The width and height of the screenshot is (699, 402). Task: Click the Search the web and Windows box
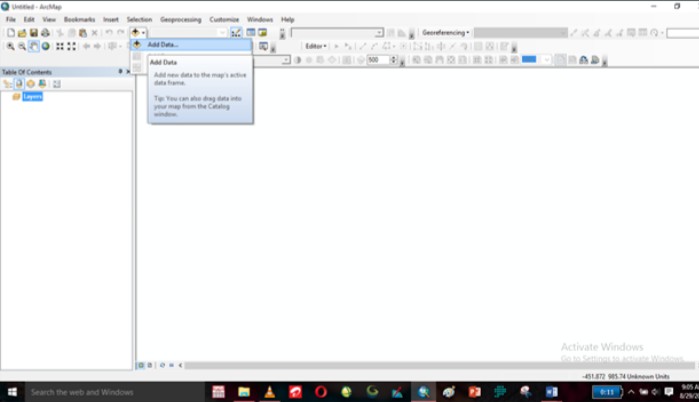click(x=115, y=392)
